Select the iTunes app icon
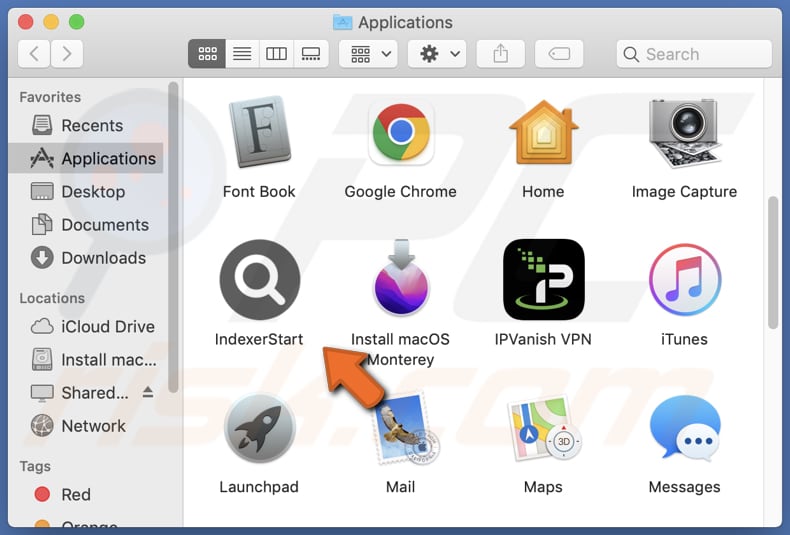The width and height of the screenshot is (790, 535). (685, 280)
